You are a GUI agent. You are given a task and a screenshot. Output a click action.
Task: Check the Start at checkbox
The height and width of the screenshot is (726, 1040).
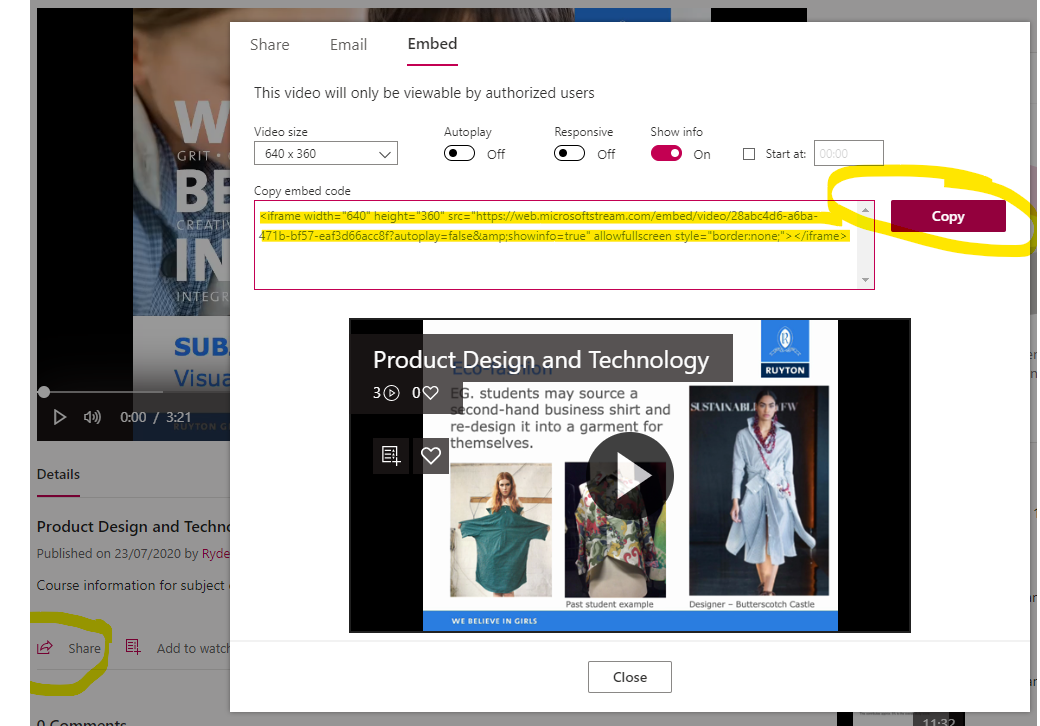[x=749, y=154]
